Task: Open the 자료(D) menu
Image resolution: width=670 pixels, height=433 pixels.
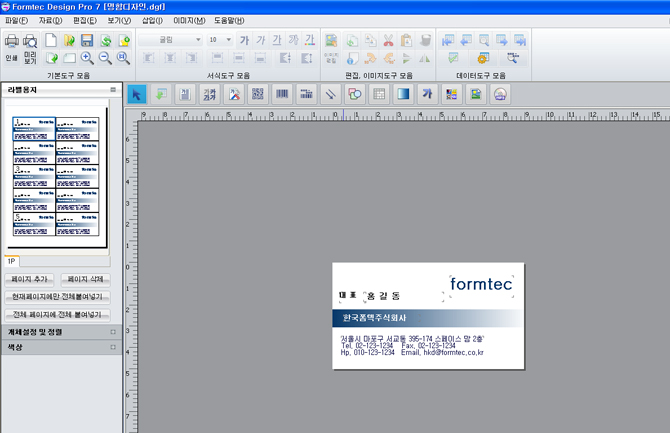Action: (50, 21)
